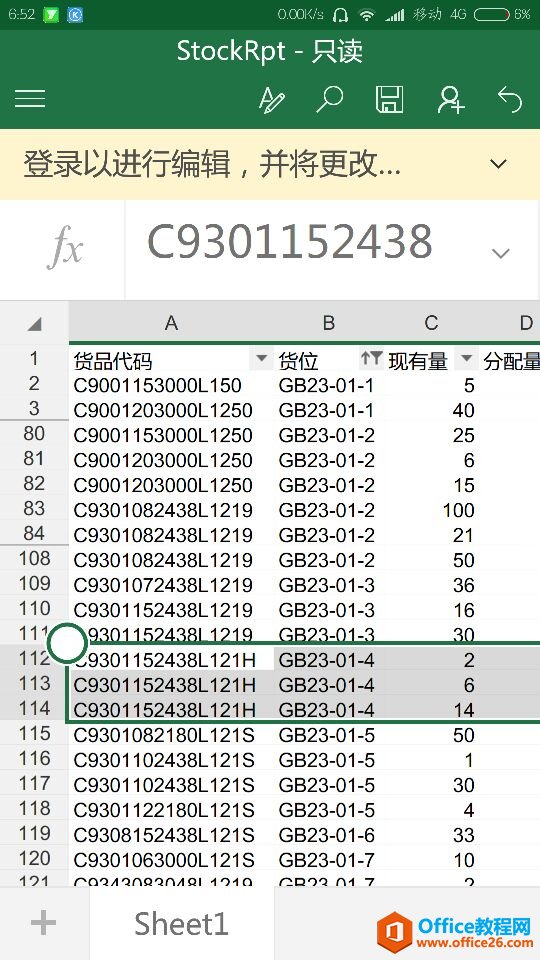Select GB23-01-7 cell in row 120
Screen dimensions: 540x960
coord(329,861)
